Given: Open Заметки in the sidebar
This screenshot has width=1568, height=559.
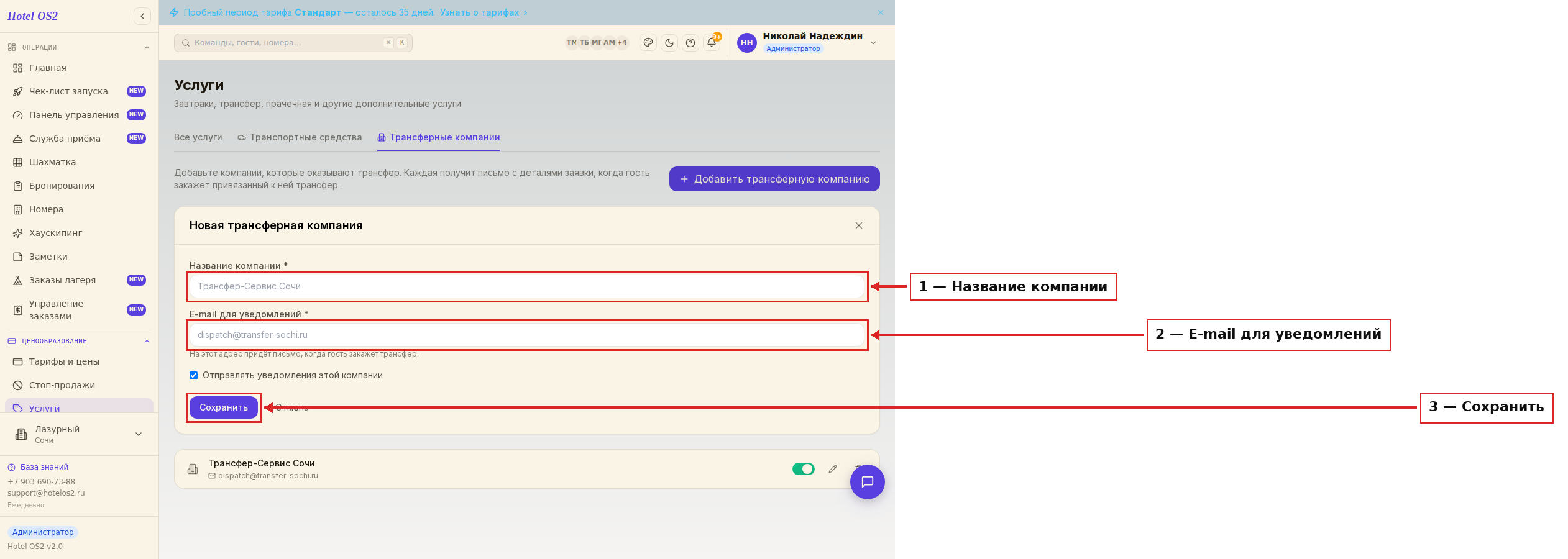Looking at the screenshot, I should [x=79, y=257].
